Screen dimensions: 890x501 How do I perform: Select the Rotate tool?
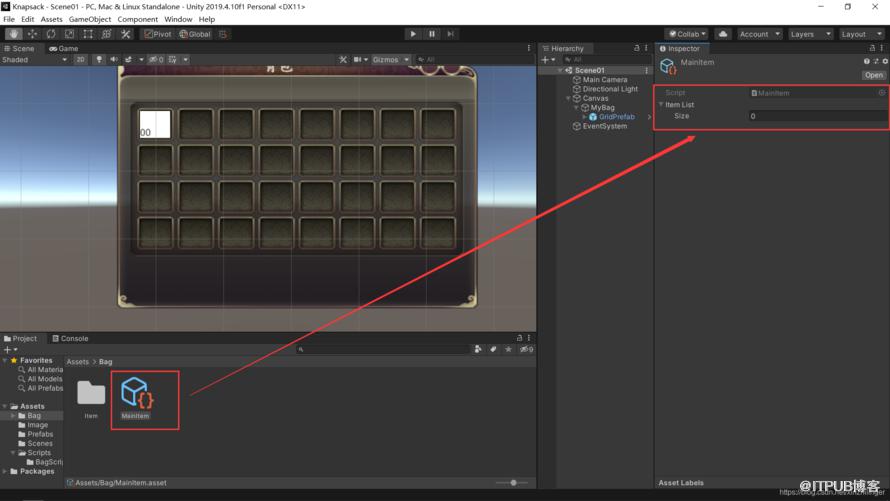pyautogui.click(x=51, y=34)
